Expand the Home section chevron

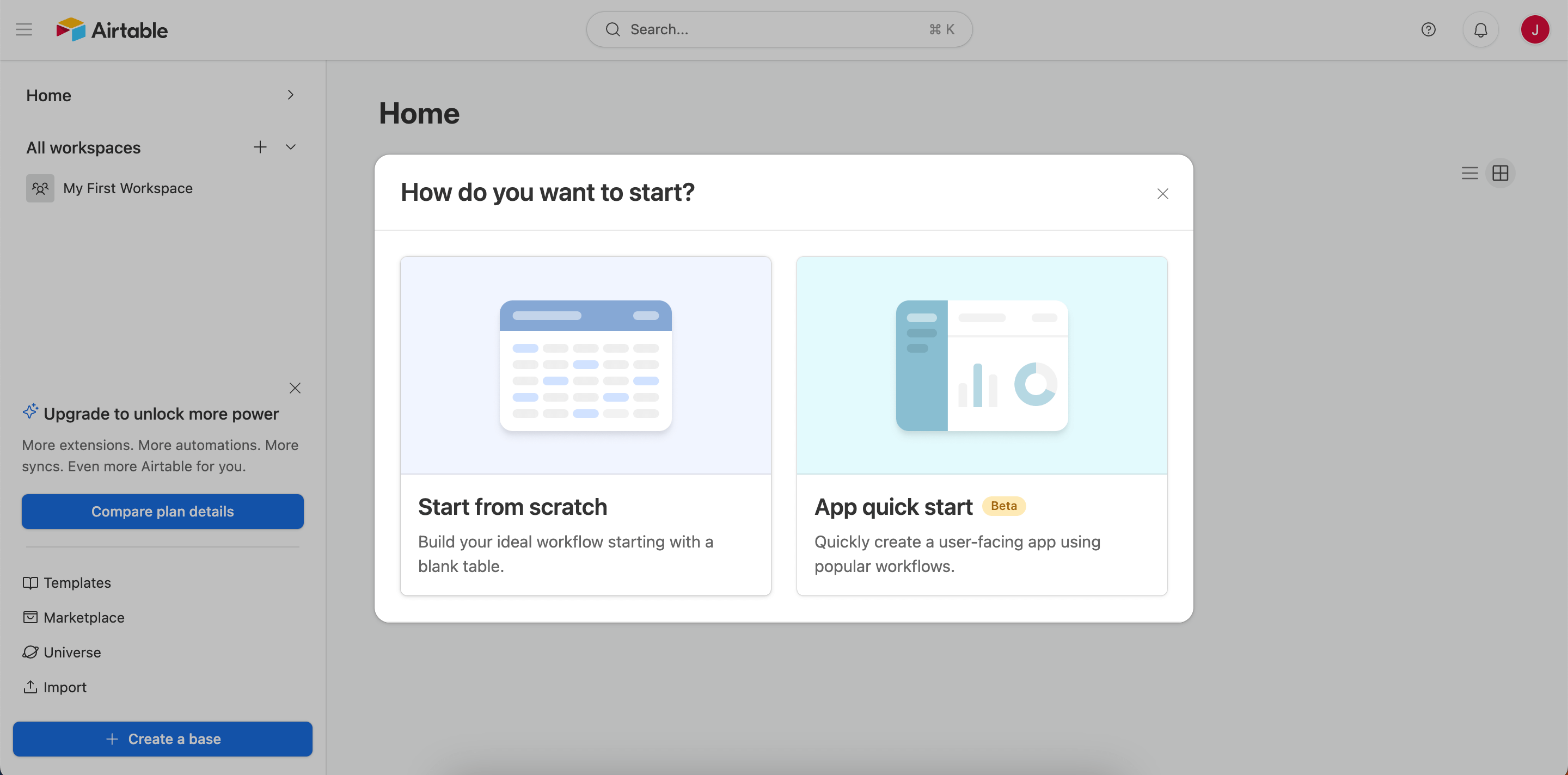click(290, 95)
